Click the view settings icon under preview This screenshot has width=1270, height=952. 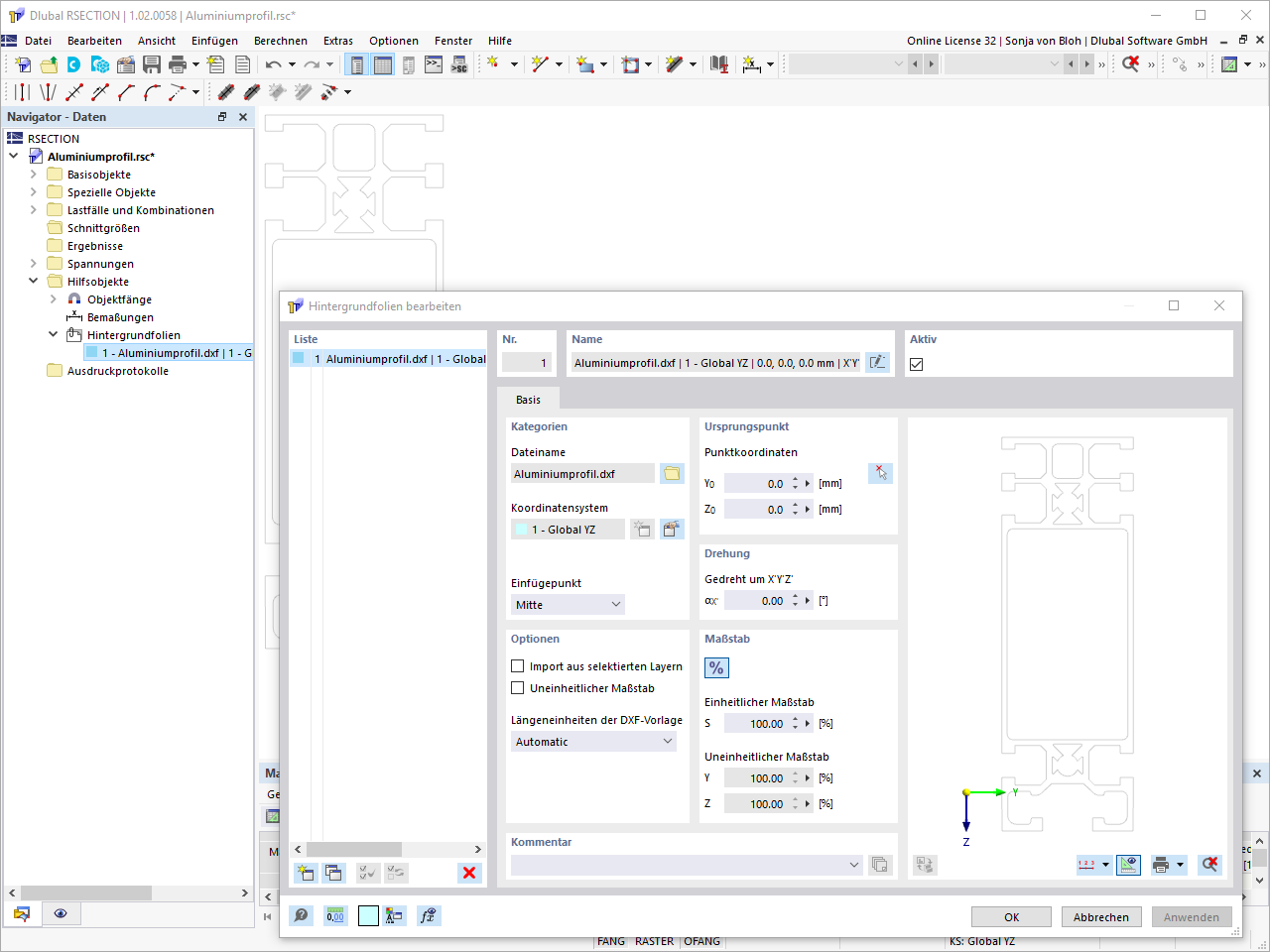[x=1129, y=865]
